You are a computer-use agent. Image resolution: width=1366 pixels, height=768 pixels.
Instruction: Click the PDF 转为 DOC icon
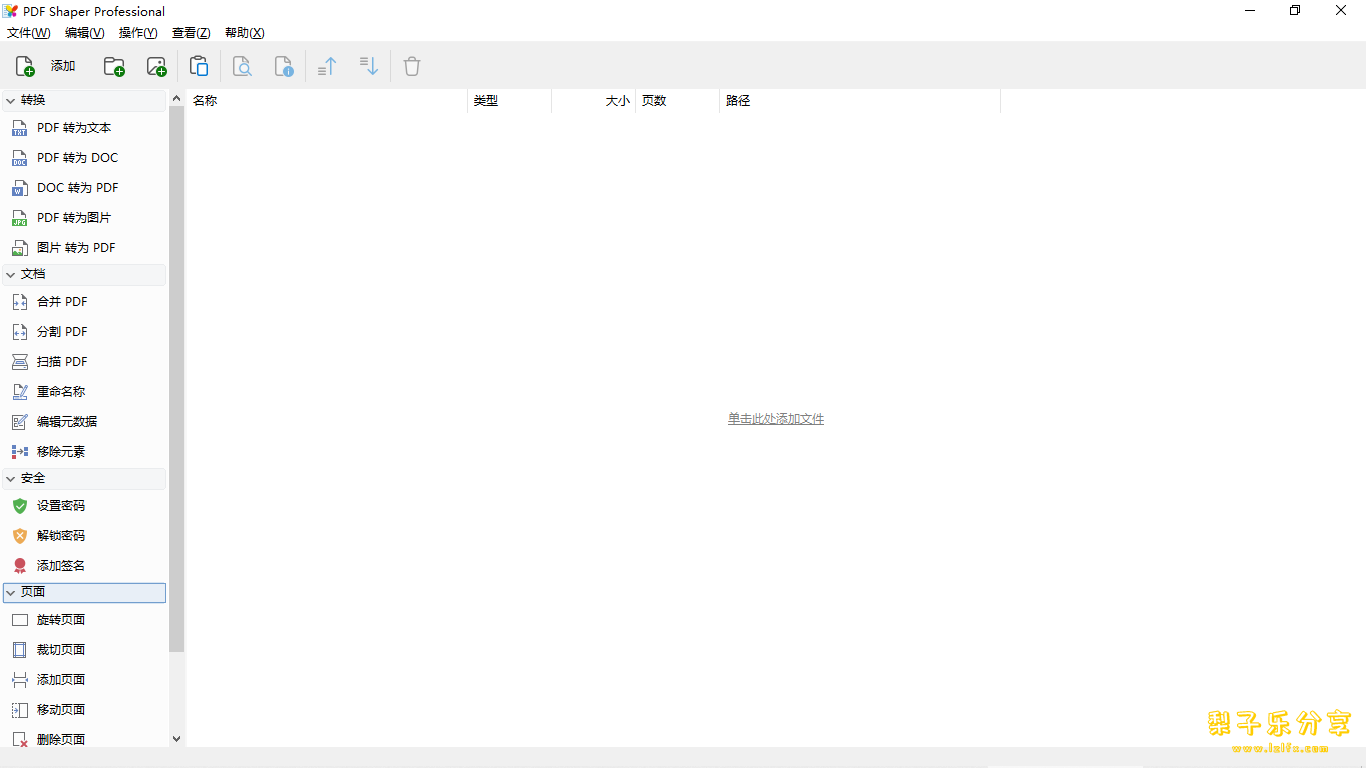pyautogui.click(x=19, y=158)
